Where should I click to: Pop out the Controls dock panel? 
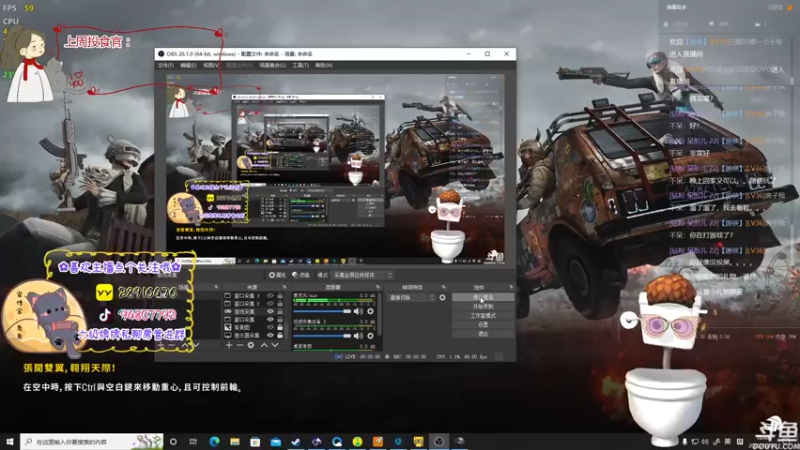tap(511, 287)
